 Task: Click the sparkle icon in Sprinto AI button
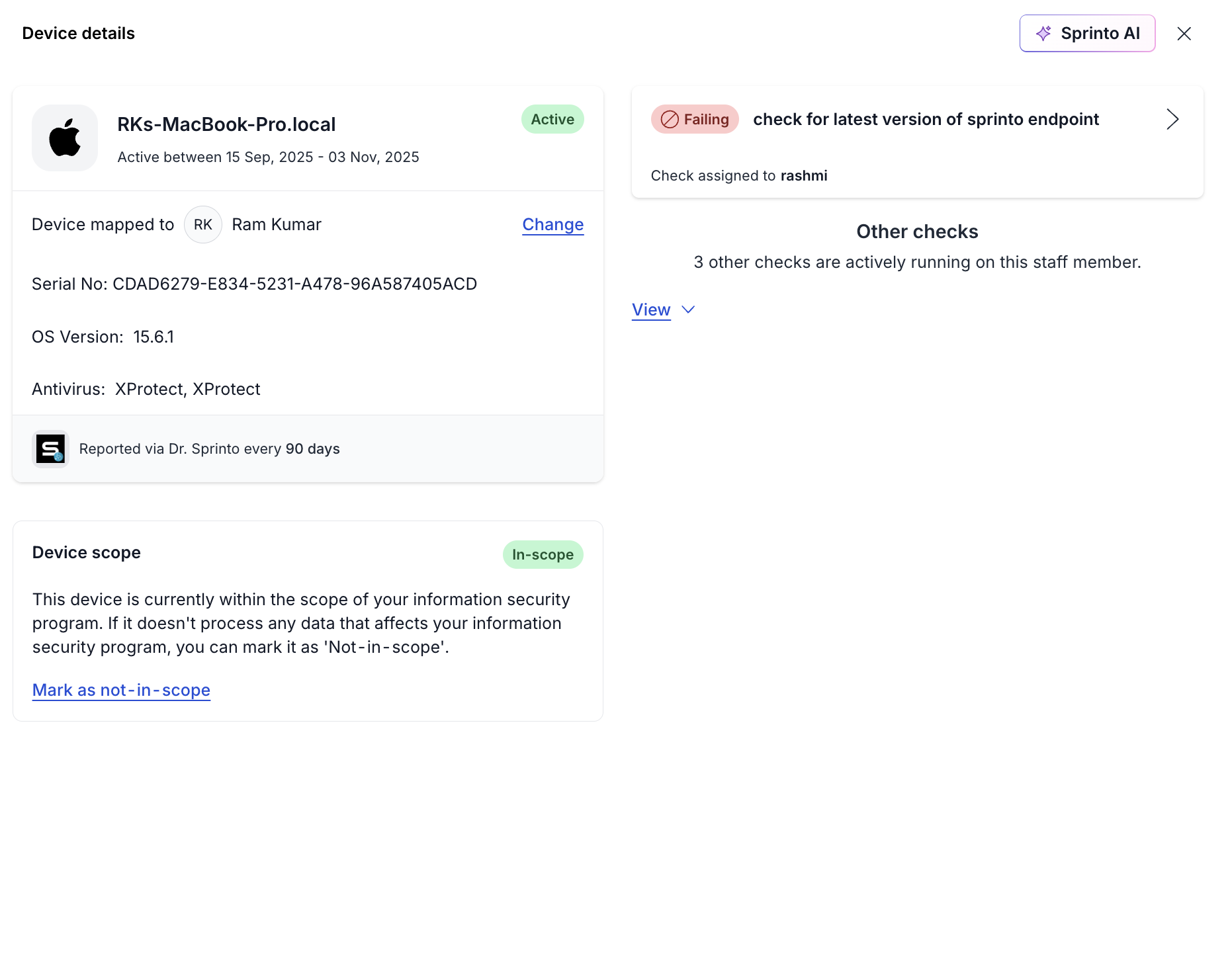[x=1043, y=34]
